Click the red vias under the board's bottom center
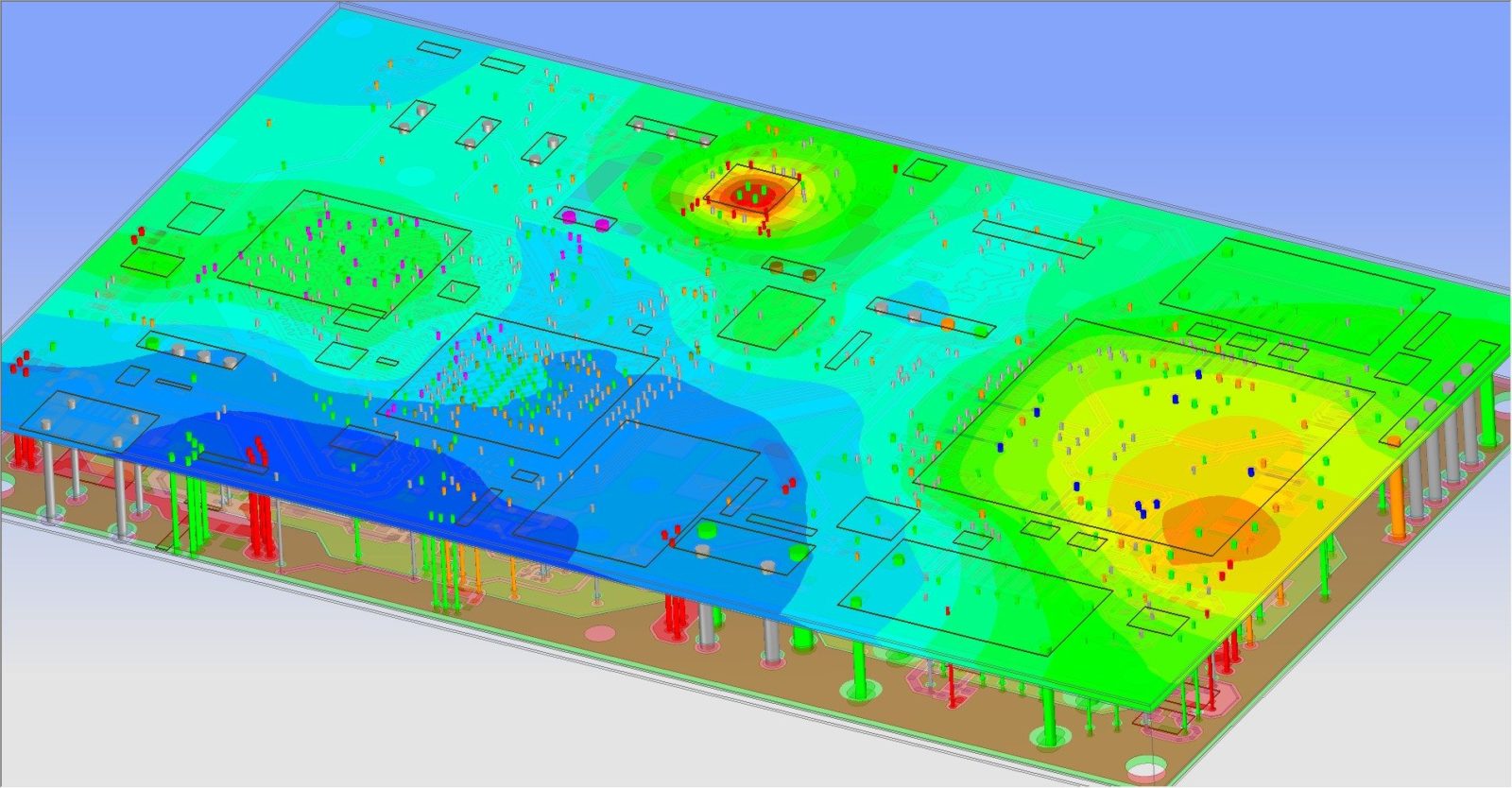Image resolution: width=1512 pixels, height=788 pixels. point(675,615)
